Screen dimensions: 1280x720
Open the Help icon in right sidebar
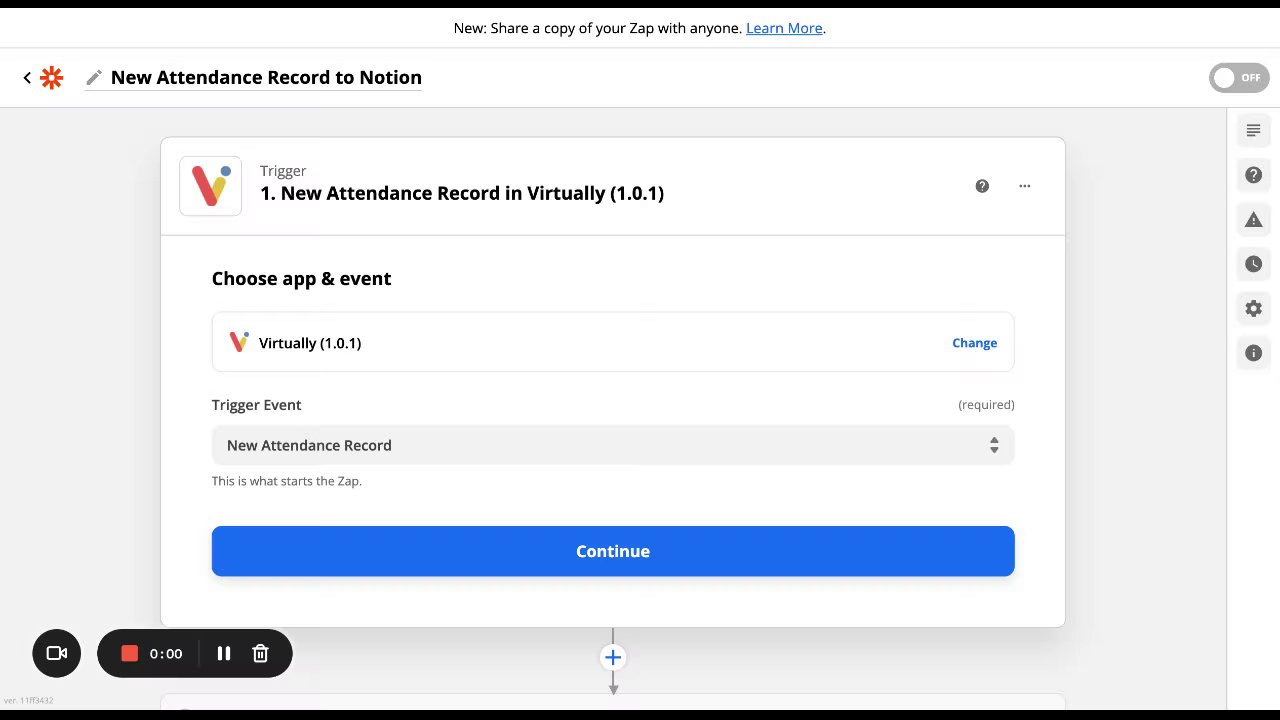[1253, 175]
